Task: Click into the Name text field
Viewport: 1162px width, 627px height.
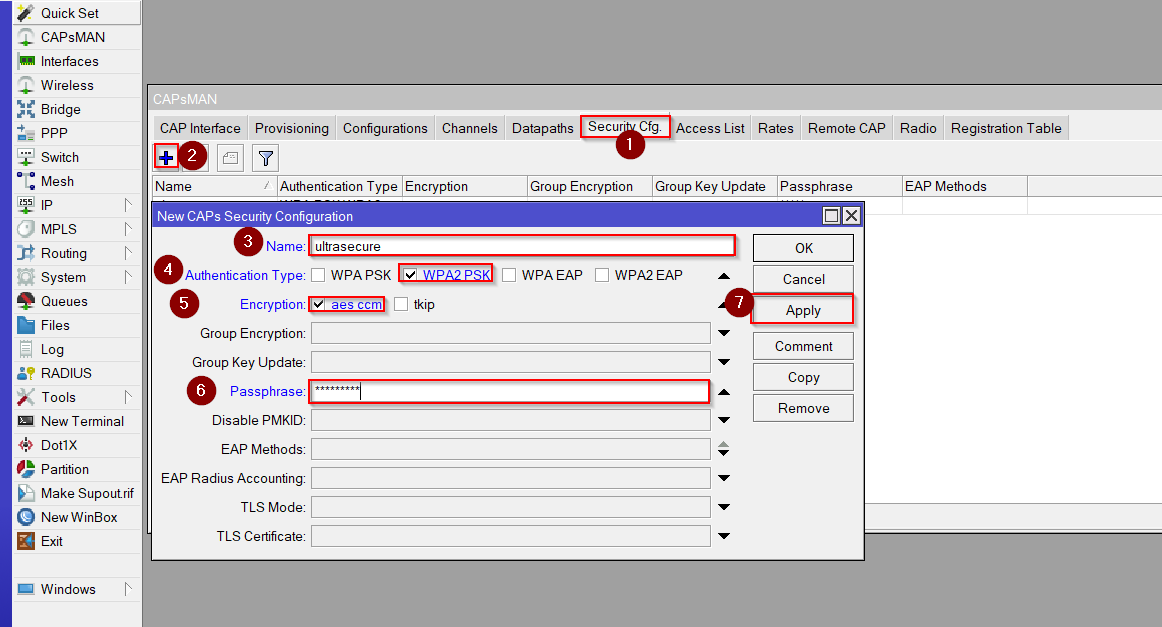Action: (521, 246)
